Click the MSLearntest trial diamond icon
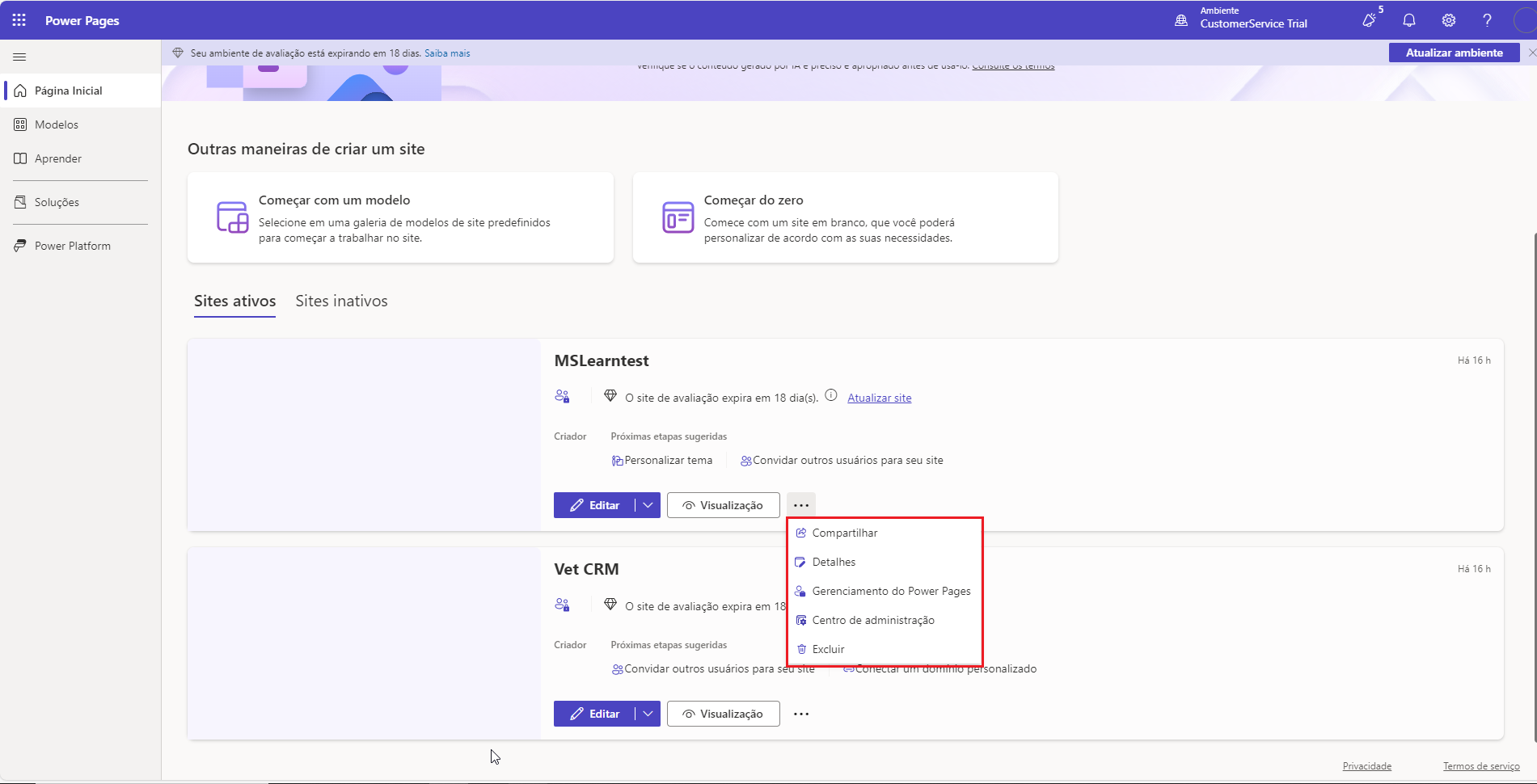Viewport: 1537px width, 784px height. pyautogui.click(x=610, y=396)
